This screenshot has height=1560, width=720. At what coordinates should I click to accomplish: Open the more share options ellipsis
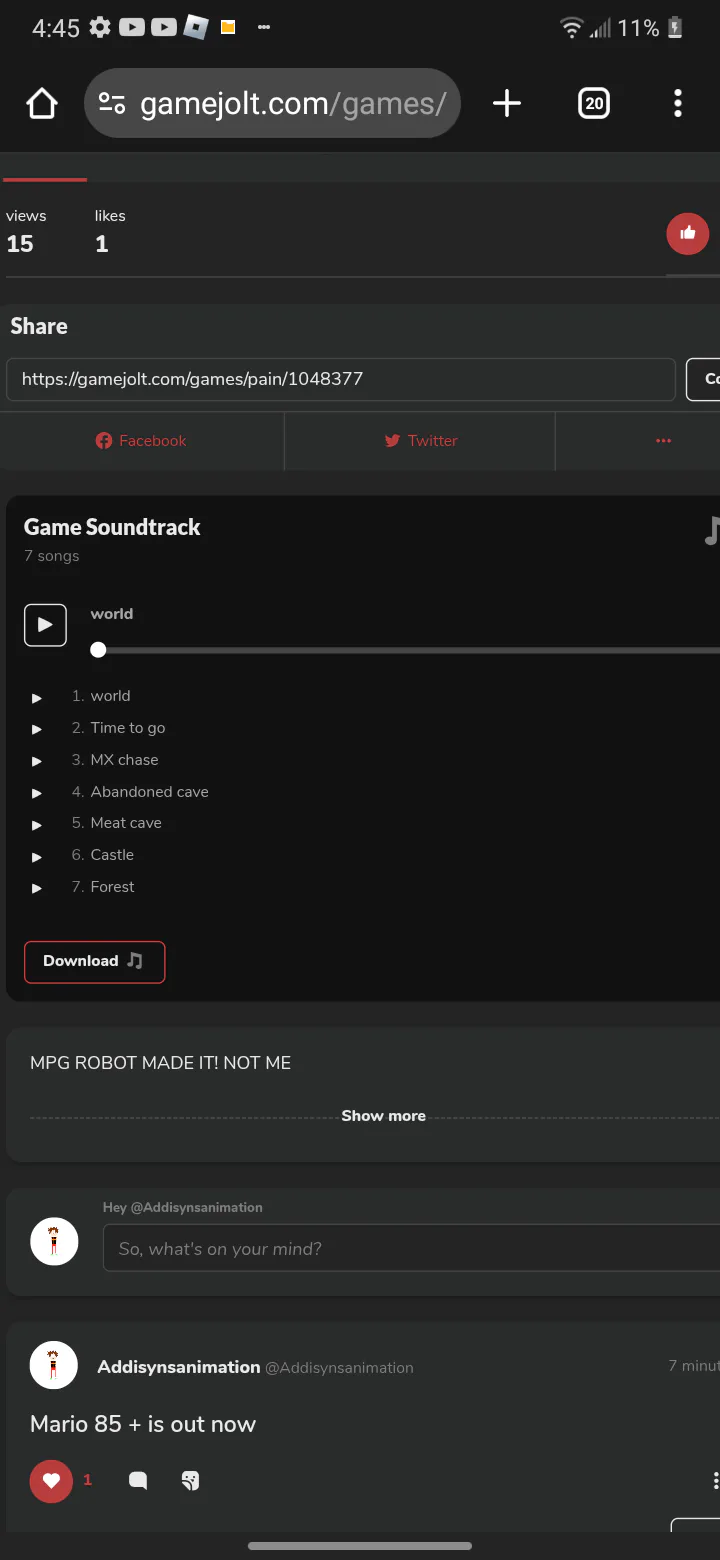pos(663,441)
